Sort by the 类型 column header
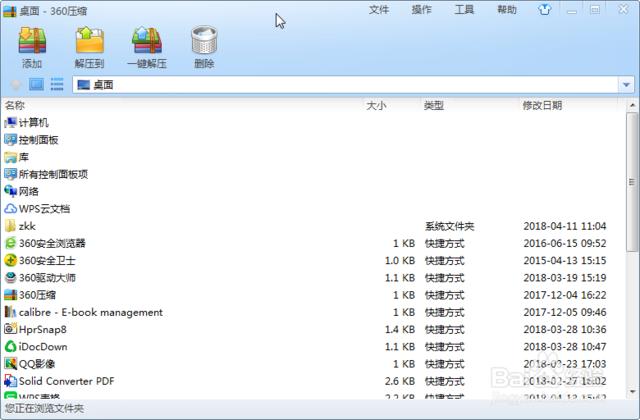Image resolution: width=640 pixels, height=420 pixels. (433, 105)
